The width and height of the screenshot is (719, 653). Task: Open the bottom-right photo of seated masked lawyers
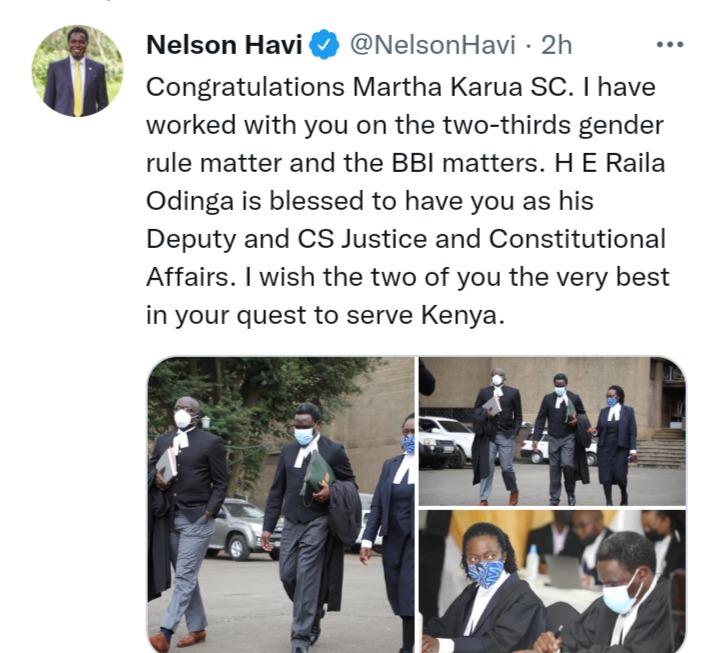coord(552,581)
